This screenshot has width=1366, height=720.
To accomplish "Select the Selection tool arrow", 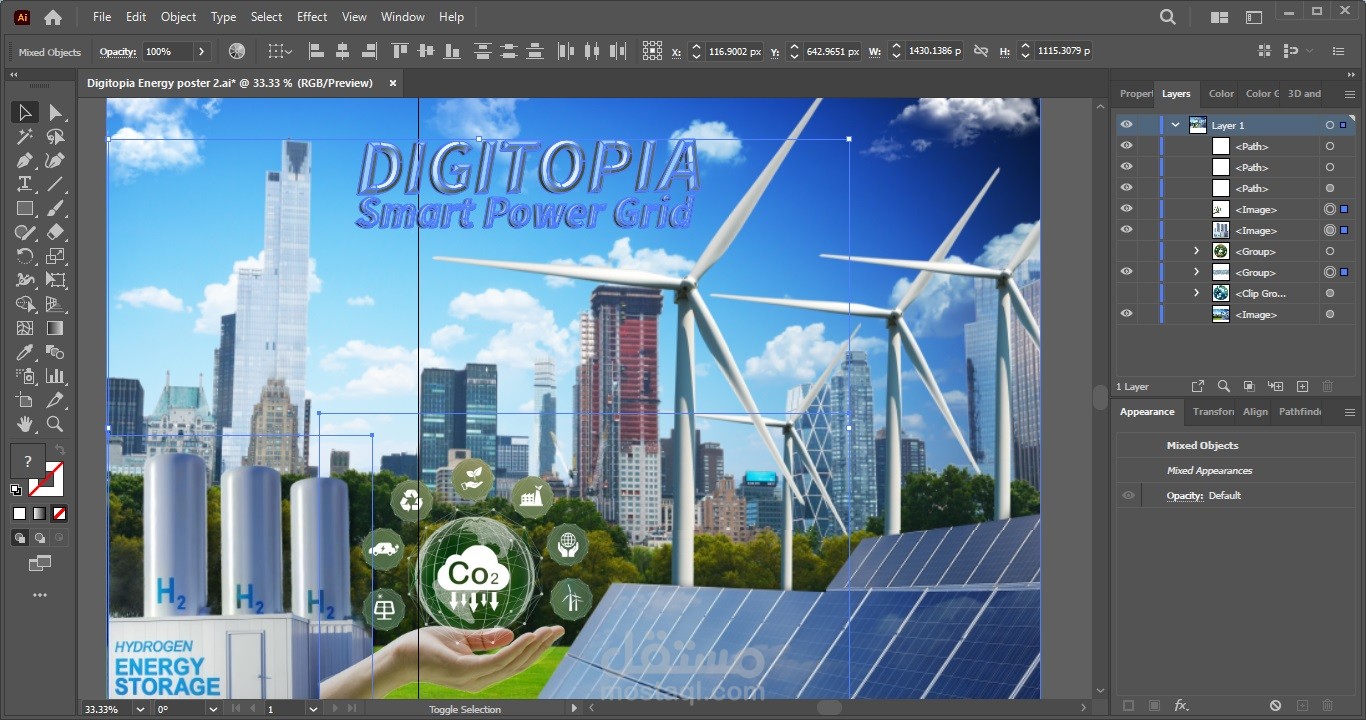I will tap(25, 113).
